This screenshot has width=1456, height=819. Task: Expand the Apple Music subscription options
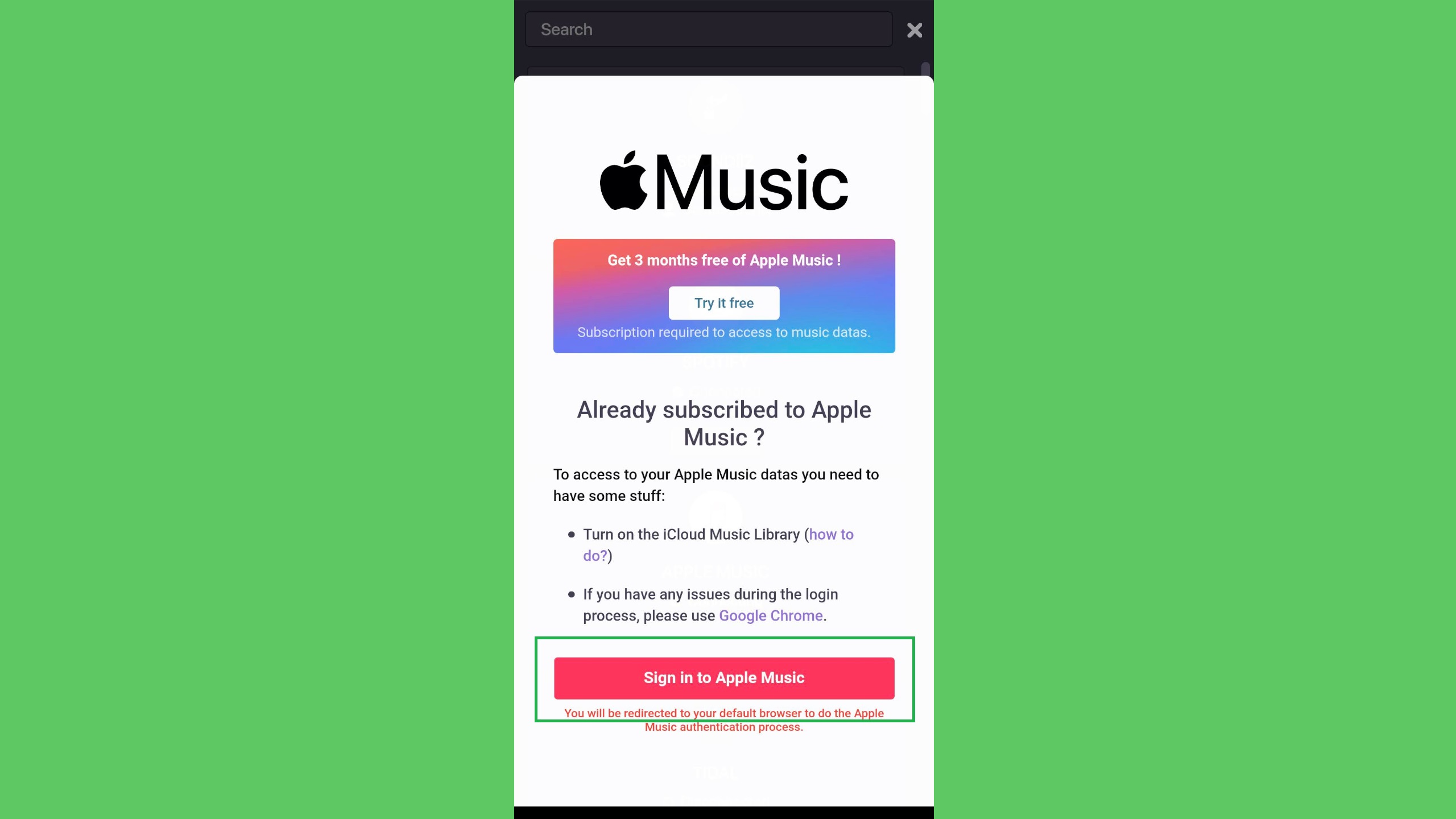click(x=724, y=302)
